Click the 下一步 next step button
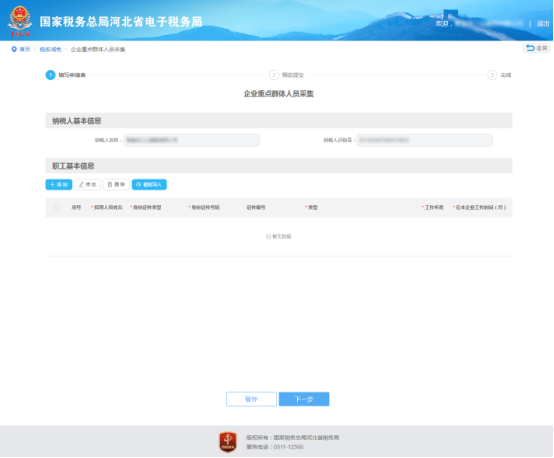Image resolution: width=554 pixels, height=458 pixels. pyautogui.click(x=304, y=399)
